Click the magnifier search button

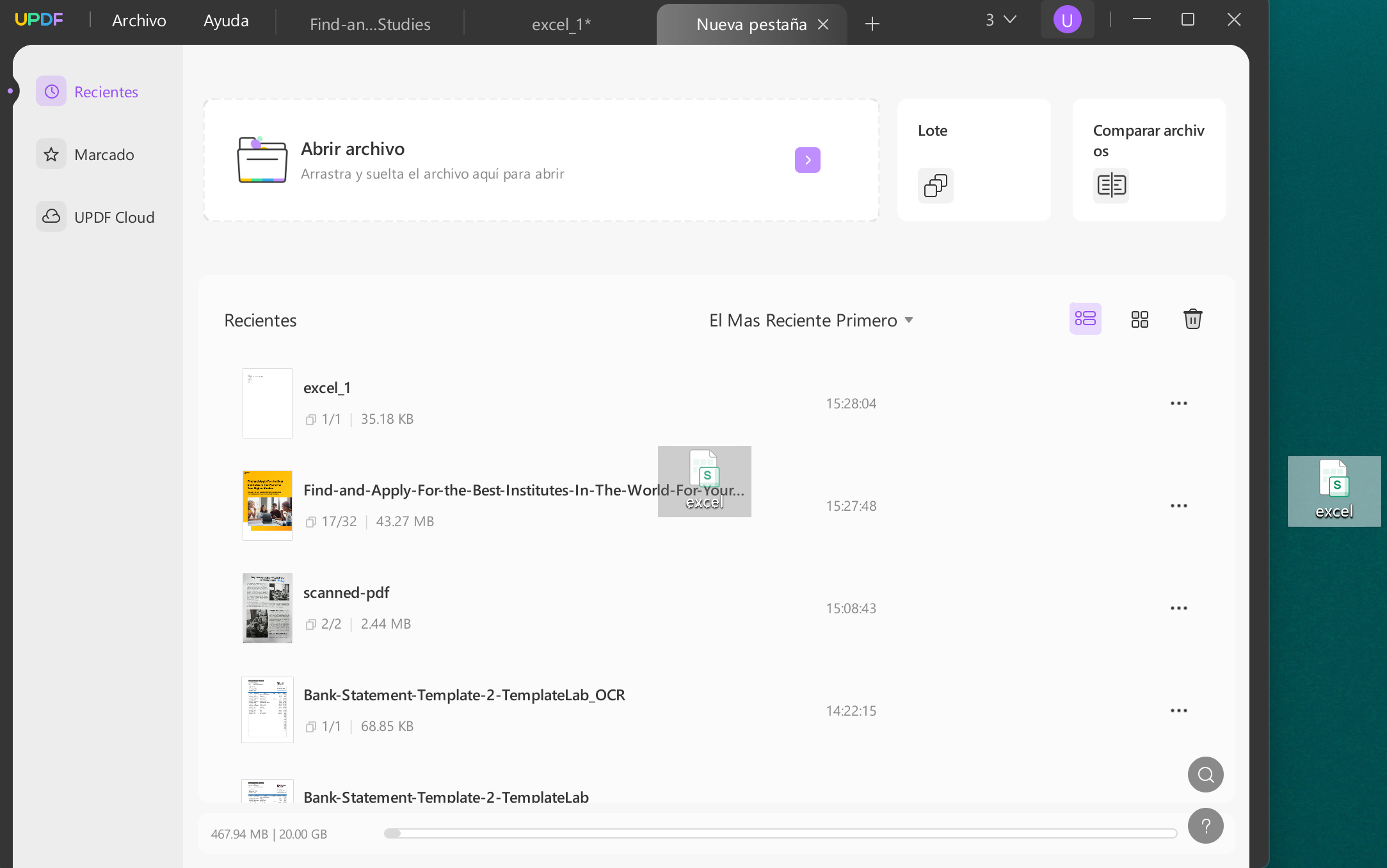tap(1206, 775)
